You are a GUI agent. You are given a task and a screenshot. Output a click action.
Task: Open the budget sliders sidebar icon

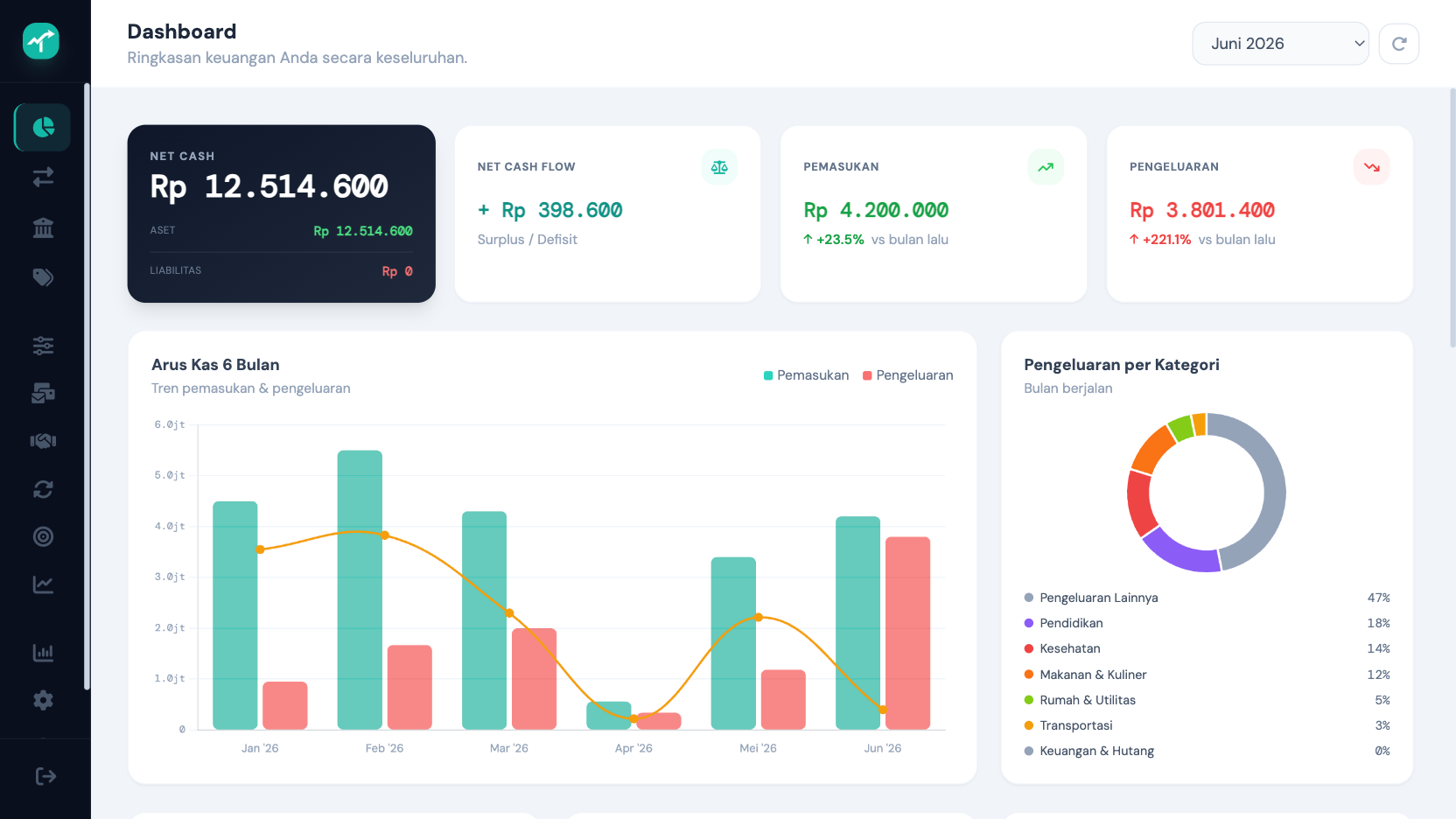pos(43,346)
